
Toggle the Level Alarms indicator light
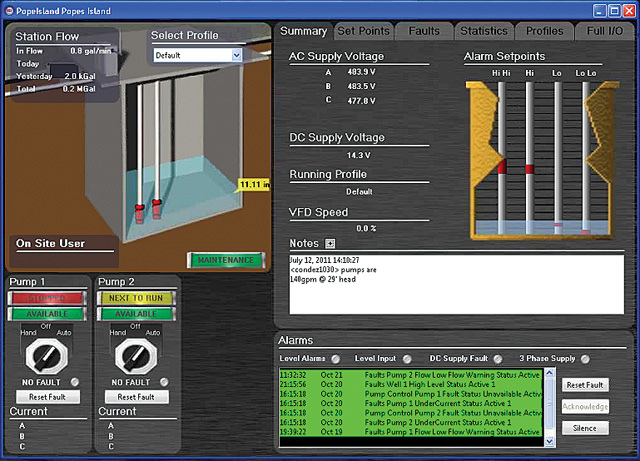[x=336, y=359]
